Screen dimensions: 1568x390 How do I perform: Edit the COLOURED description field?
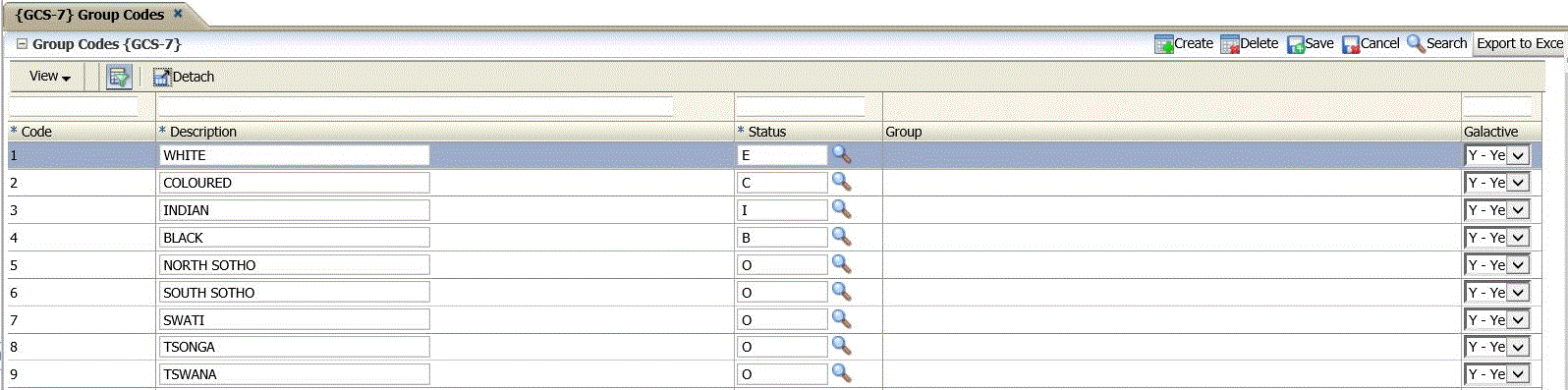pos(295,183)
